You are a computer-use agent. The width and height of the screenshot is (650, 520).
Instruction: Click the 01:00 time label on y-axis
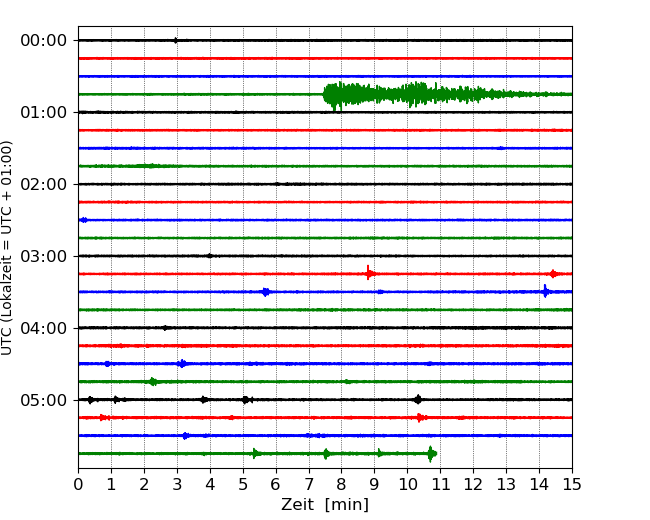pyautogui.click(x=44, y=112)
